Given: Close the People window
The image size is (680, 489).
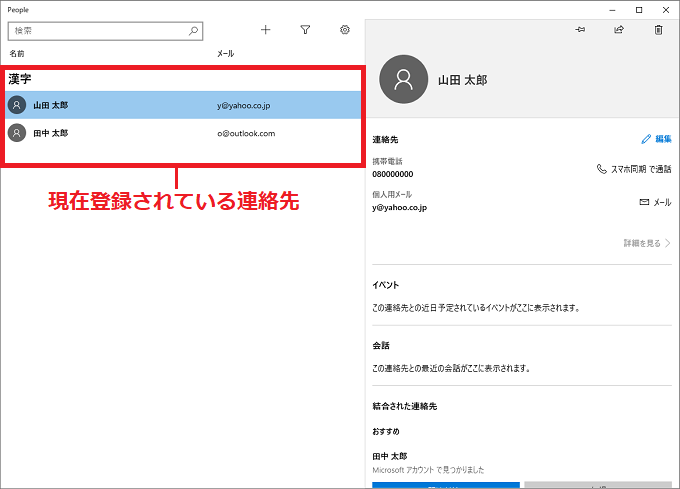Looking at the screenshot, I should 666,10.
